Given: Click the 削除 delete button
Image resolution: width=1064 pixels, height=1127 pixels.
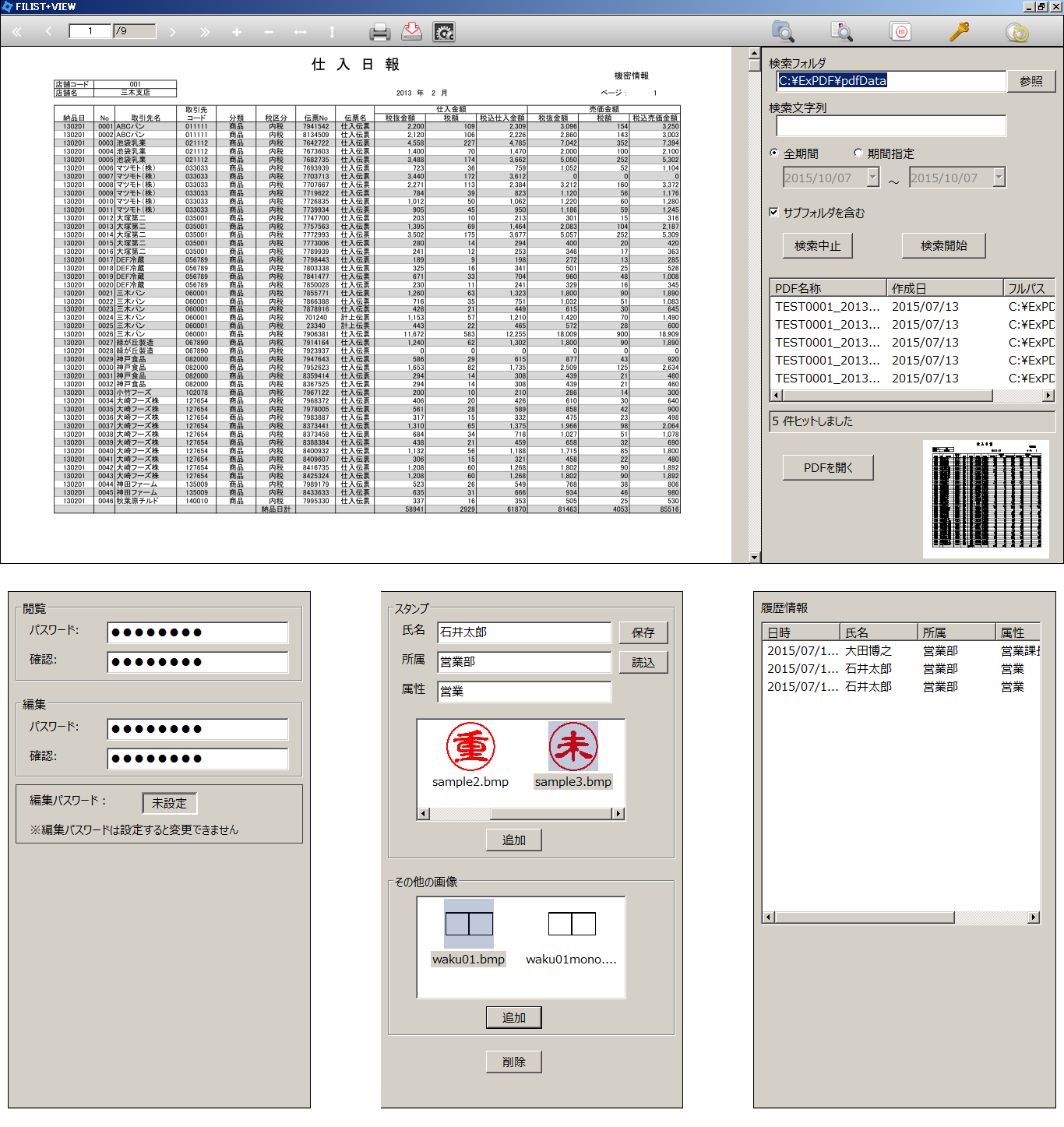Looking at the screenshot, I should tap(514, 1062).
